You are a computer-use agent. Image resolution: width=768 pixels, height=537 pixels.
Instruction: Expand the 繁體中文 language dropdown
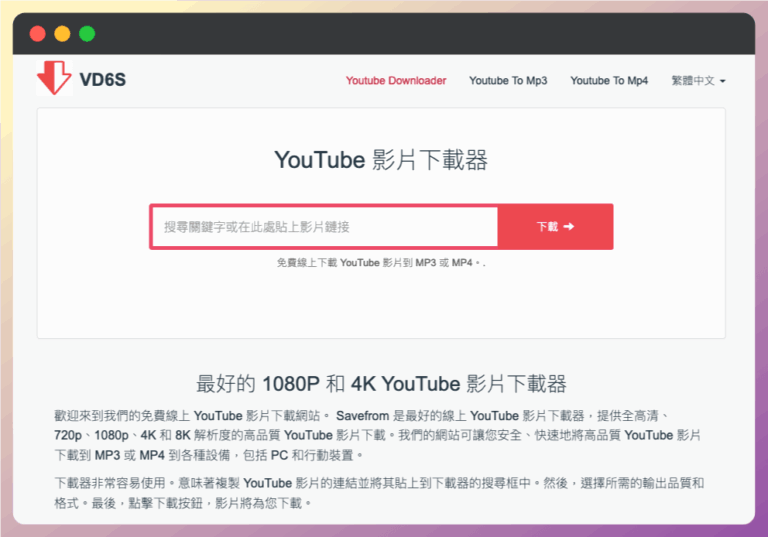tap(698, 80)
